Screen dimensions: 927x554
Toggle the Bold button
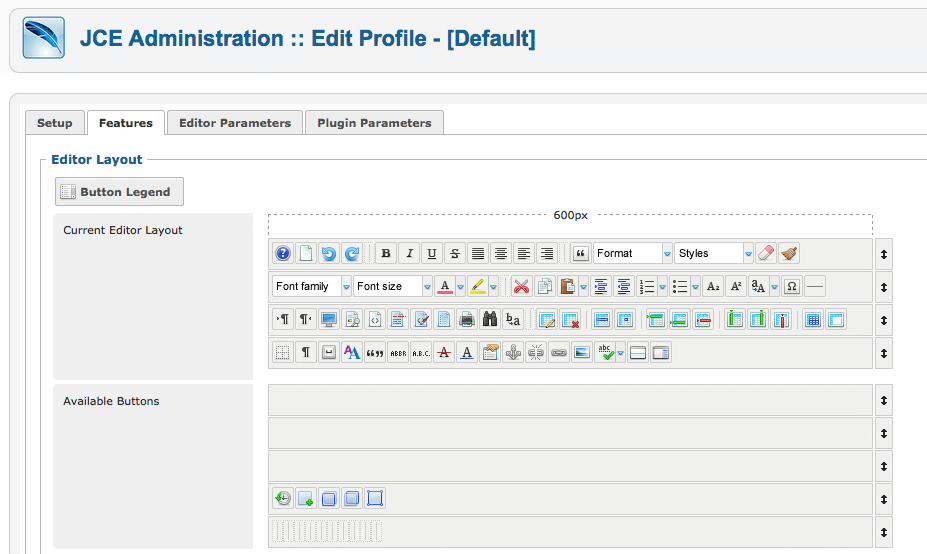pos(386,254)
